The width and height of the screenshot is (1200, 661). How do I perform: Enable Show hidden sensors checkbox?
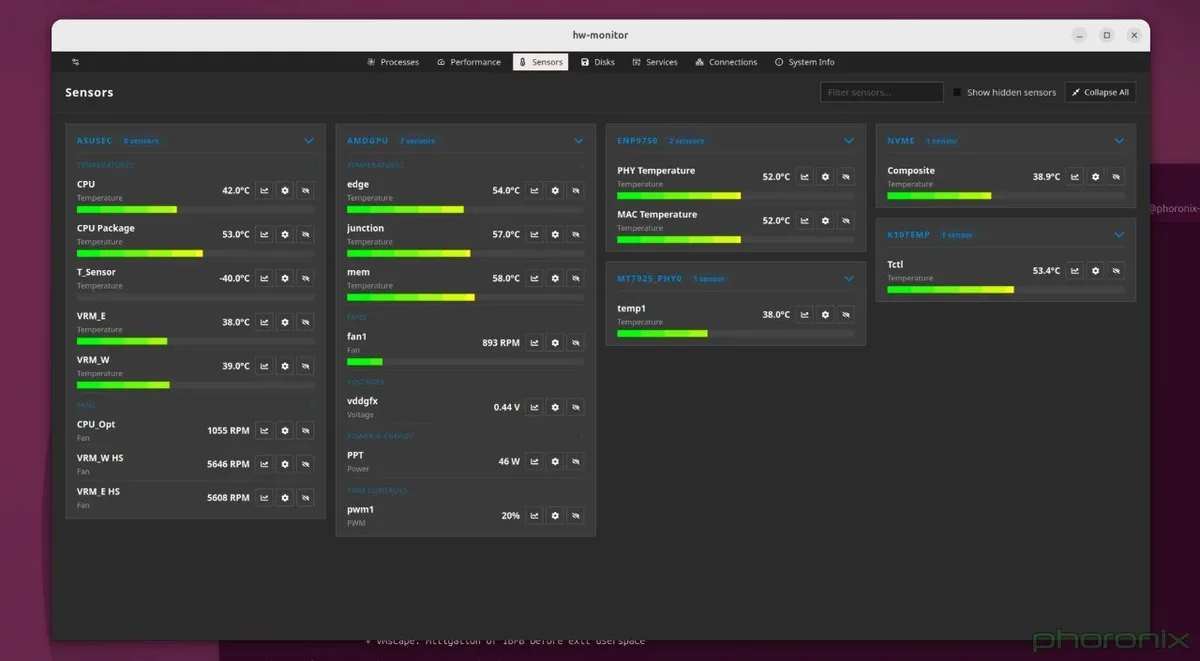pos(957,92)
